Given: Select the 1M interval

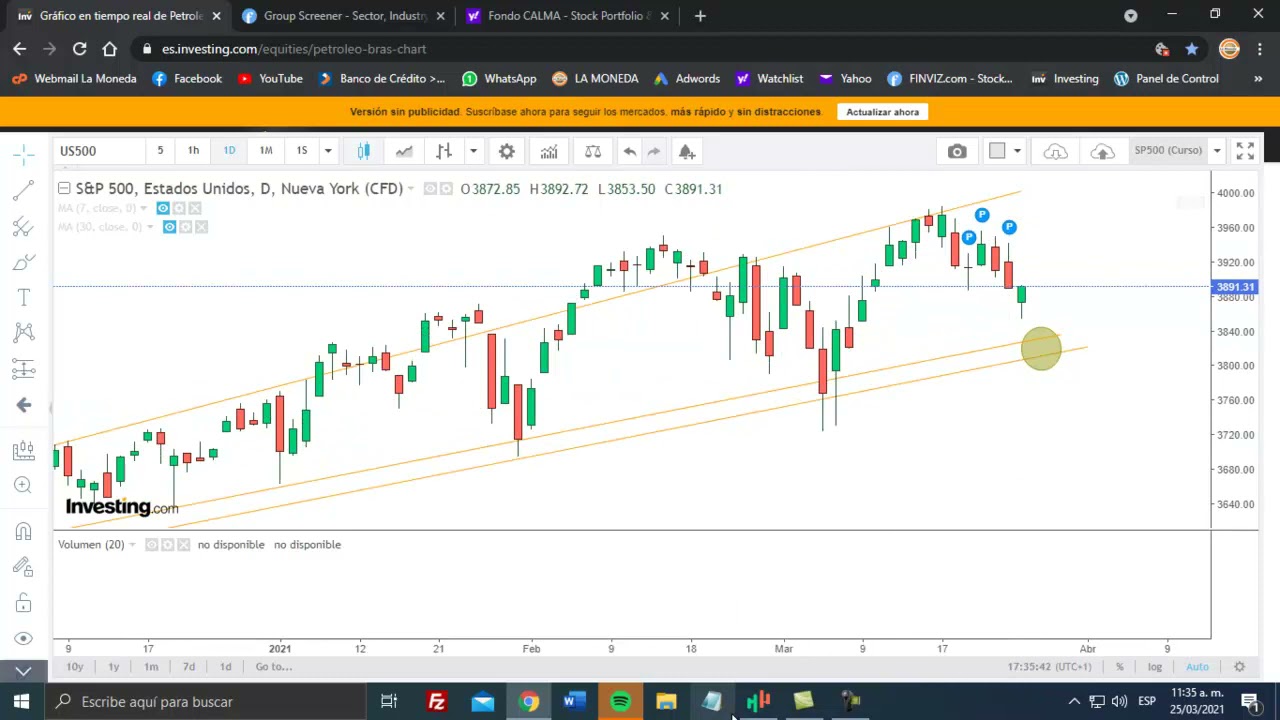Looking at the screenshot, I should tap(266, 150).
